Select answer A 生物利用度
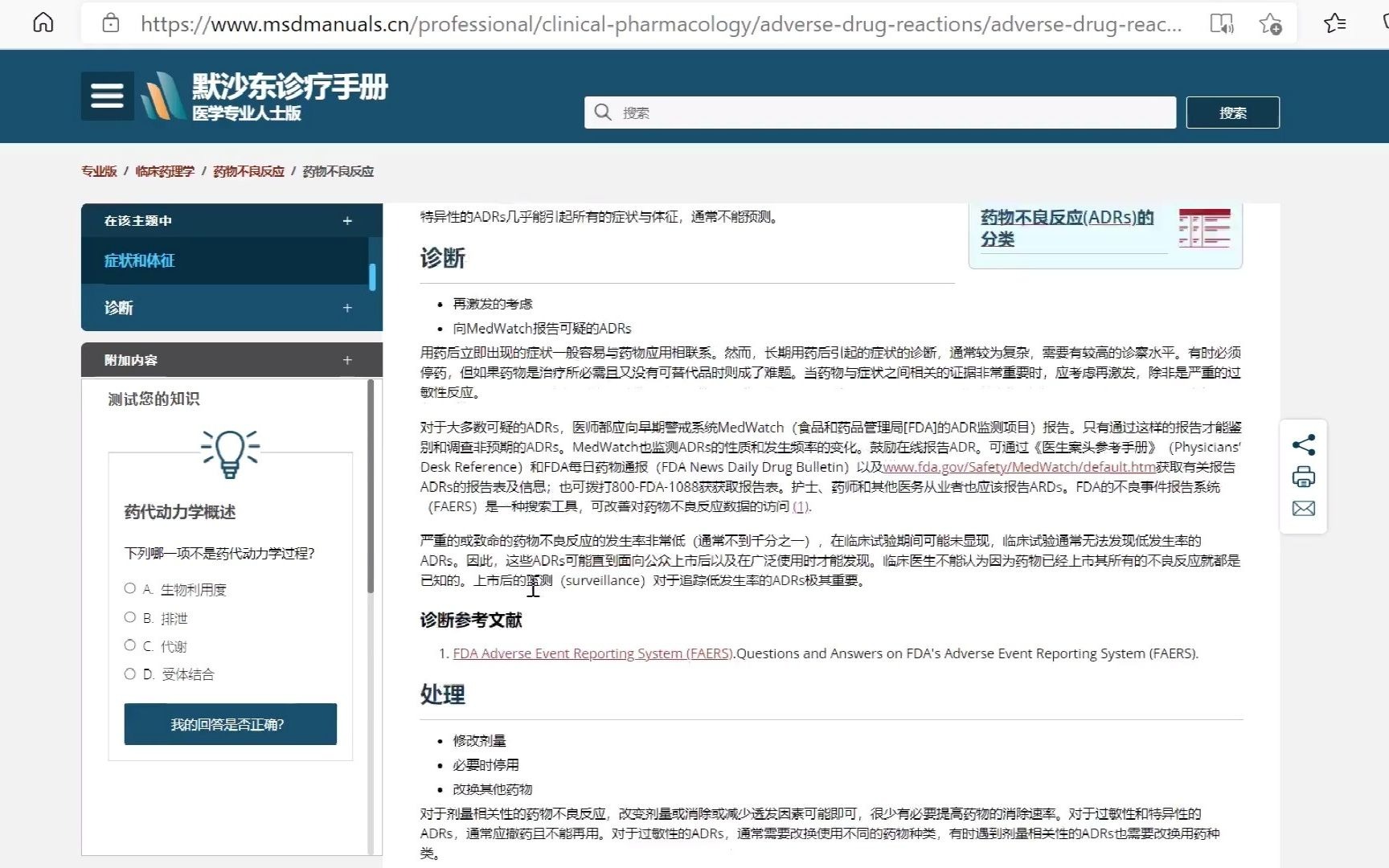This screenshot has height=868, width=1389. coord(129,588)
